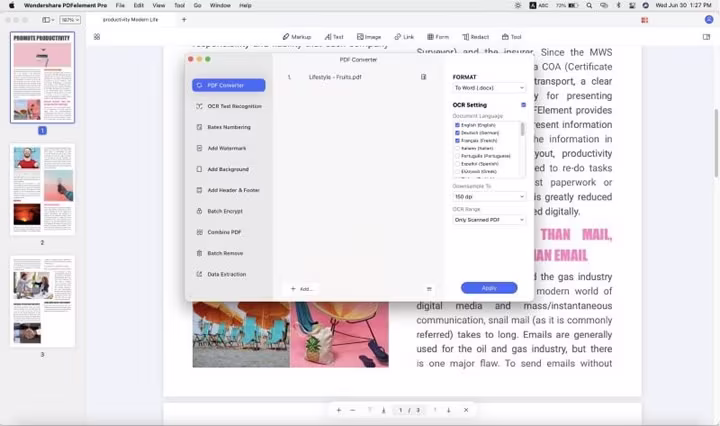Viewport: 720px width, 426px height.
Task: Open the OCR Range dropdown
Action: [489, 220]
